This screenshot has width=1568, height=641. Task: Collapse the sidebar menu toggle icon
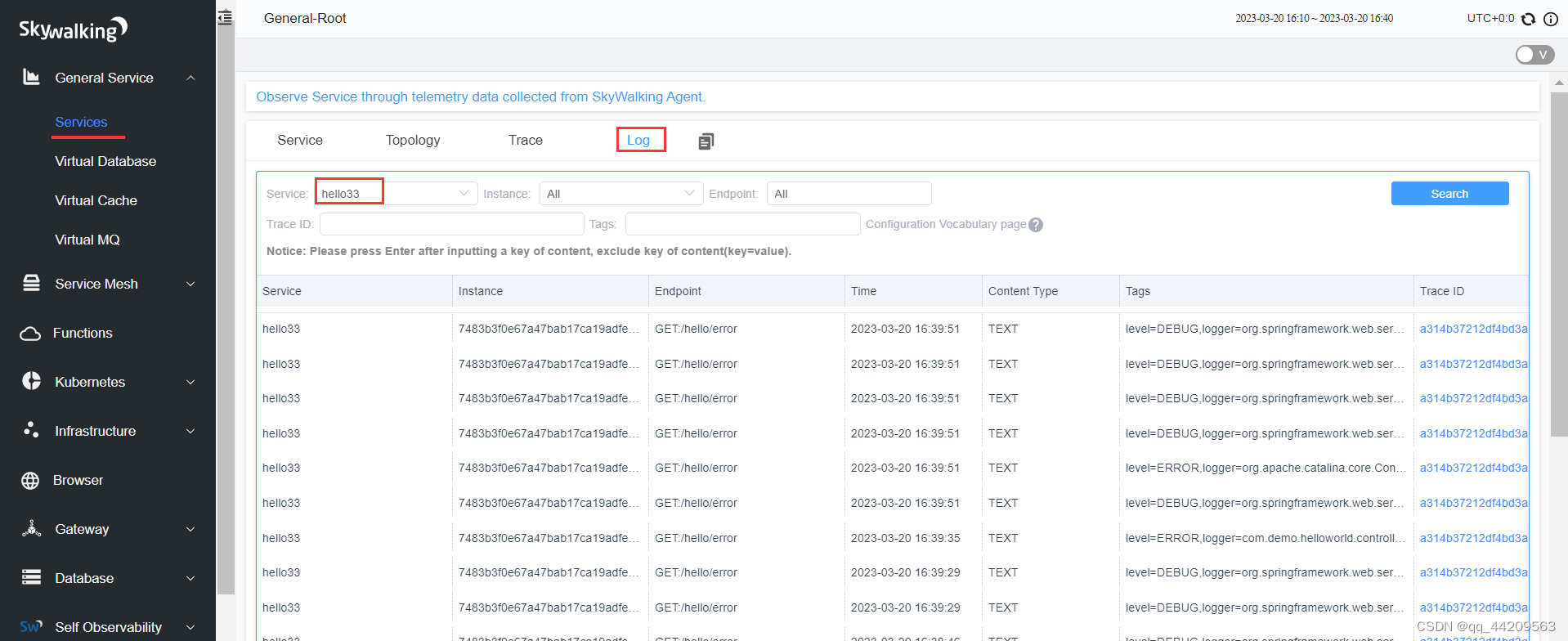(x=225, y=18)
